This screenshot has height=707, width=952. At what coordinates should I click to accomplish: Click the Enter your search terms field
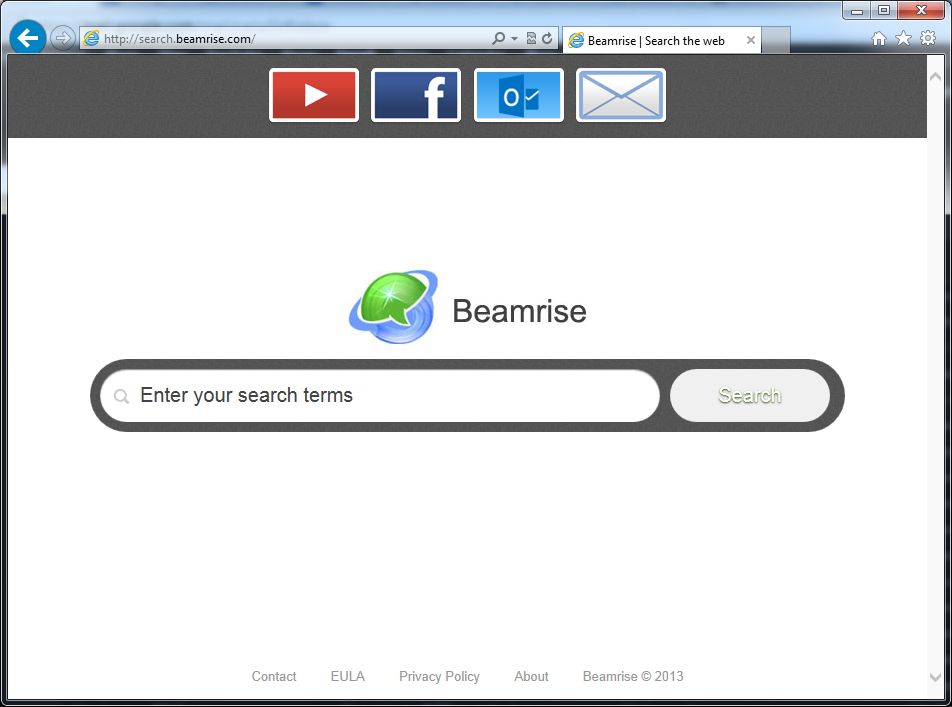pos(380,395)
